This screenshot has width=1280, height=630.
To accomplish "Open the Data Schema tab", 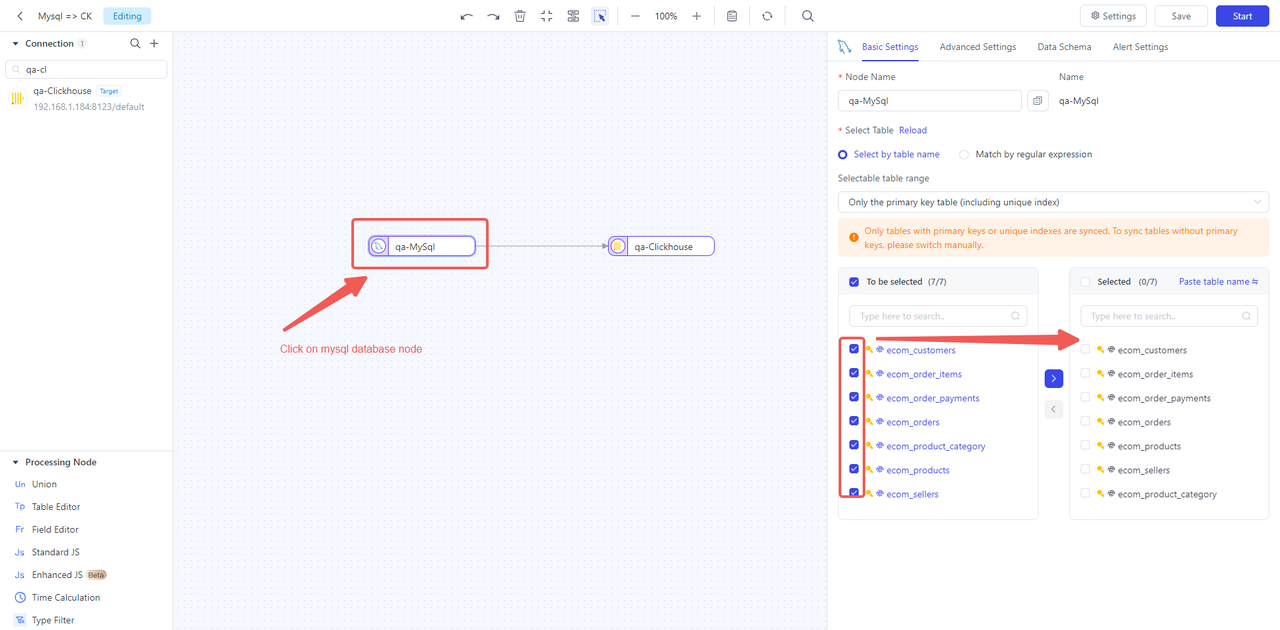I will coord(1064,47).
